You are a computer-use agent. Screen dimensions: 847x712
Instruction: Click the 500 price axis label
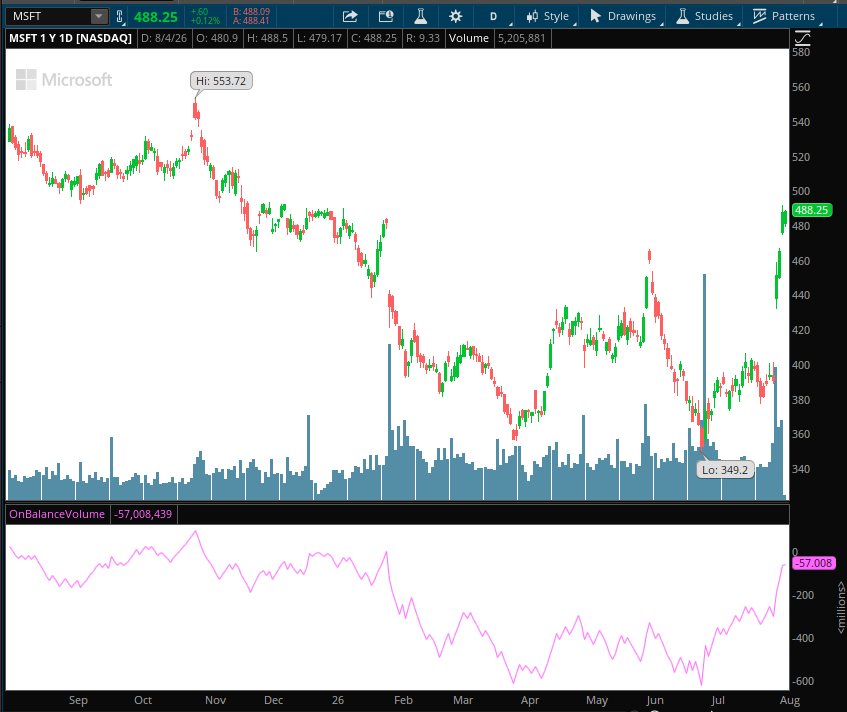tap(801, 191)
